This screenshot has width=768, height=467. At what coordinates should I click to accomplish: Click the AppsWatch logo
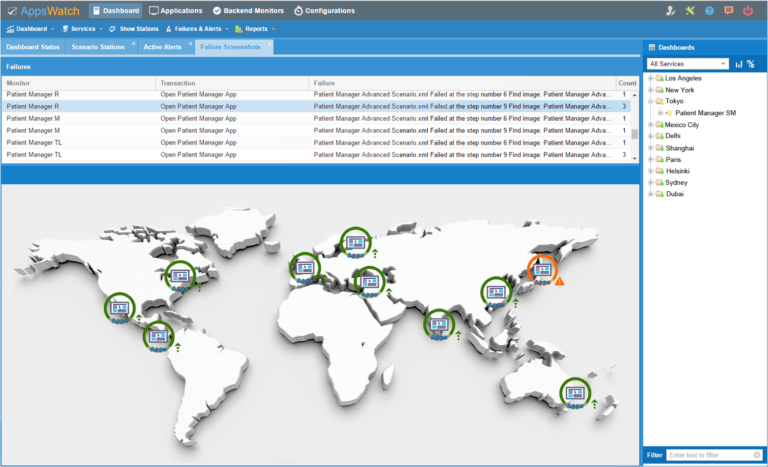coord(44,11)
